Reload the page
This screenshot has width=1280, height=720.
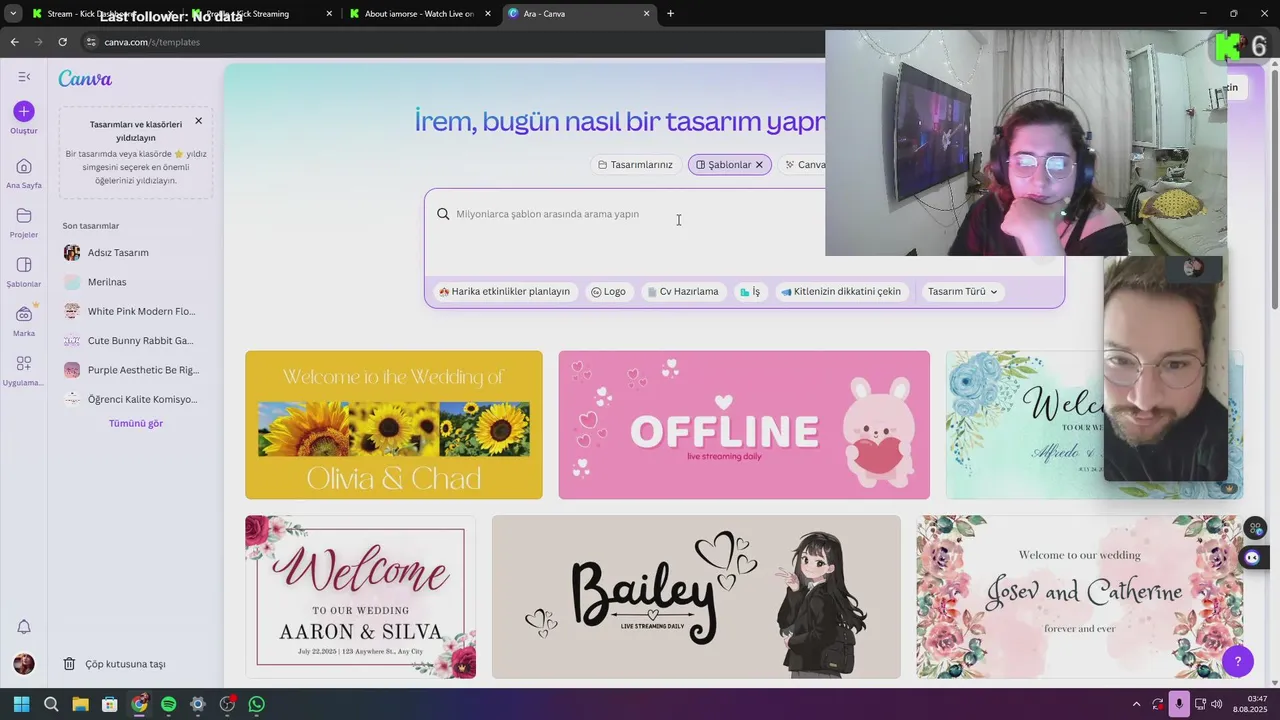click(62, 42)
